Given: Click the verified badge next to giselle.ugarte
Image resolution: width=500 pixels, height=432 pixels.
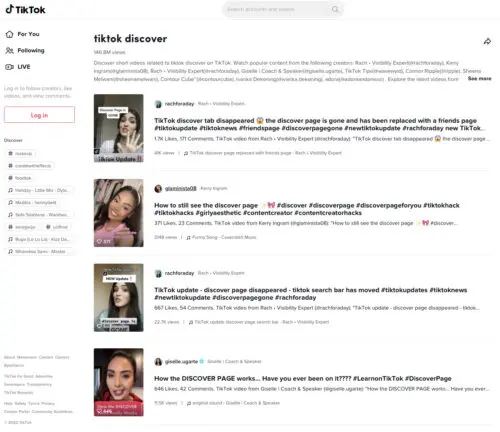Looking at the screenshot, I should click(202, 361).
